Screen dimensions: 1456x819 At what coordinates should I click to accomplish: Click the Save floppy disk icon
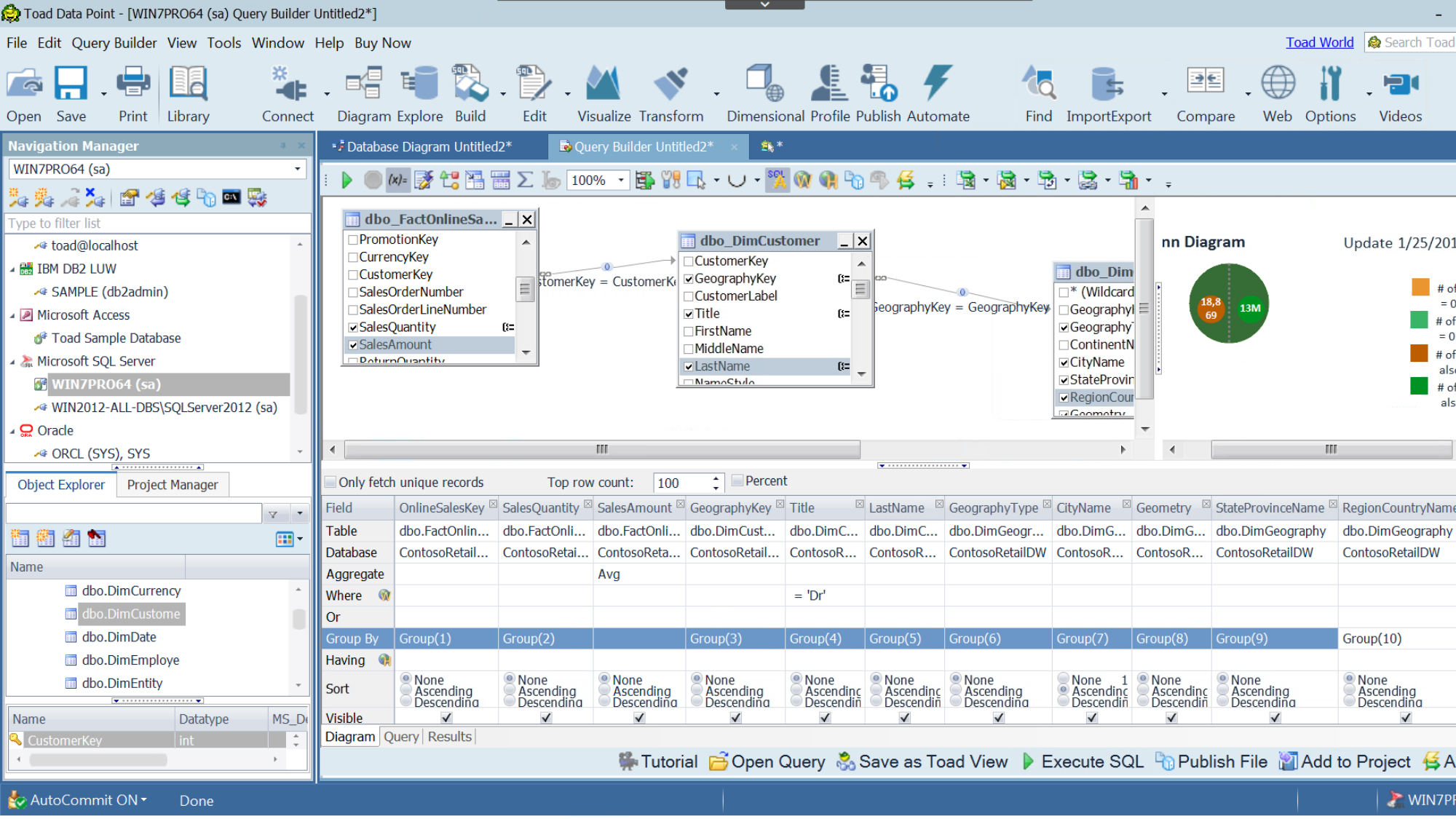[x=71, y=84]
